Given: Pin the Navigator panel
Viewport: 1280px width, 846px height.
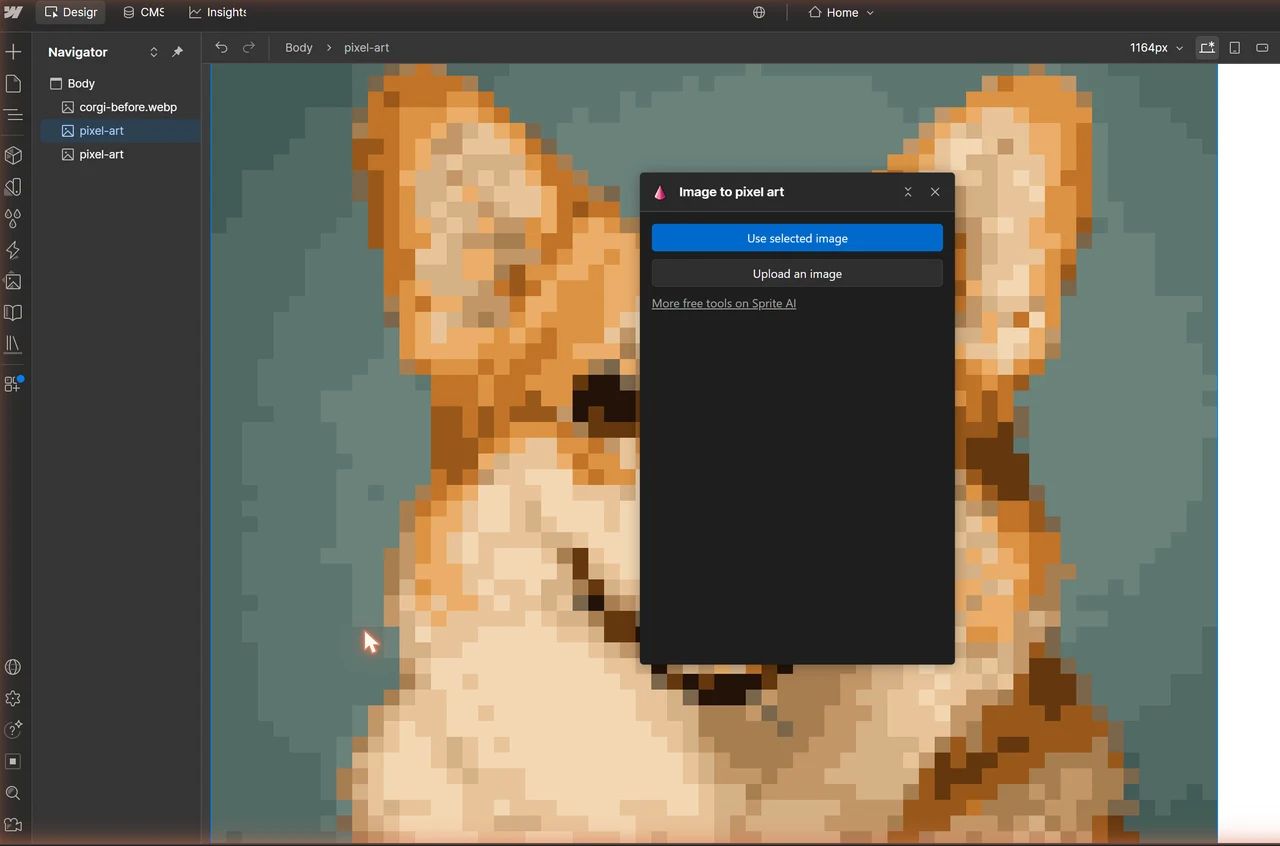Looking at the screenshot, I should point(177,52).
